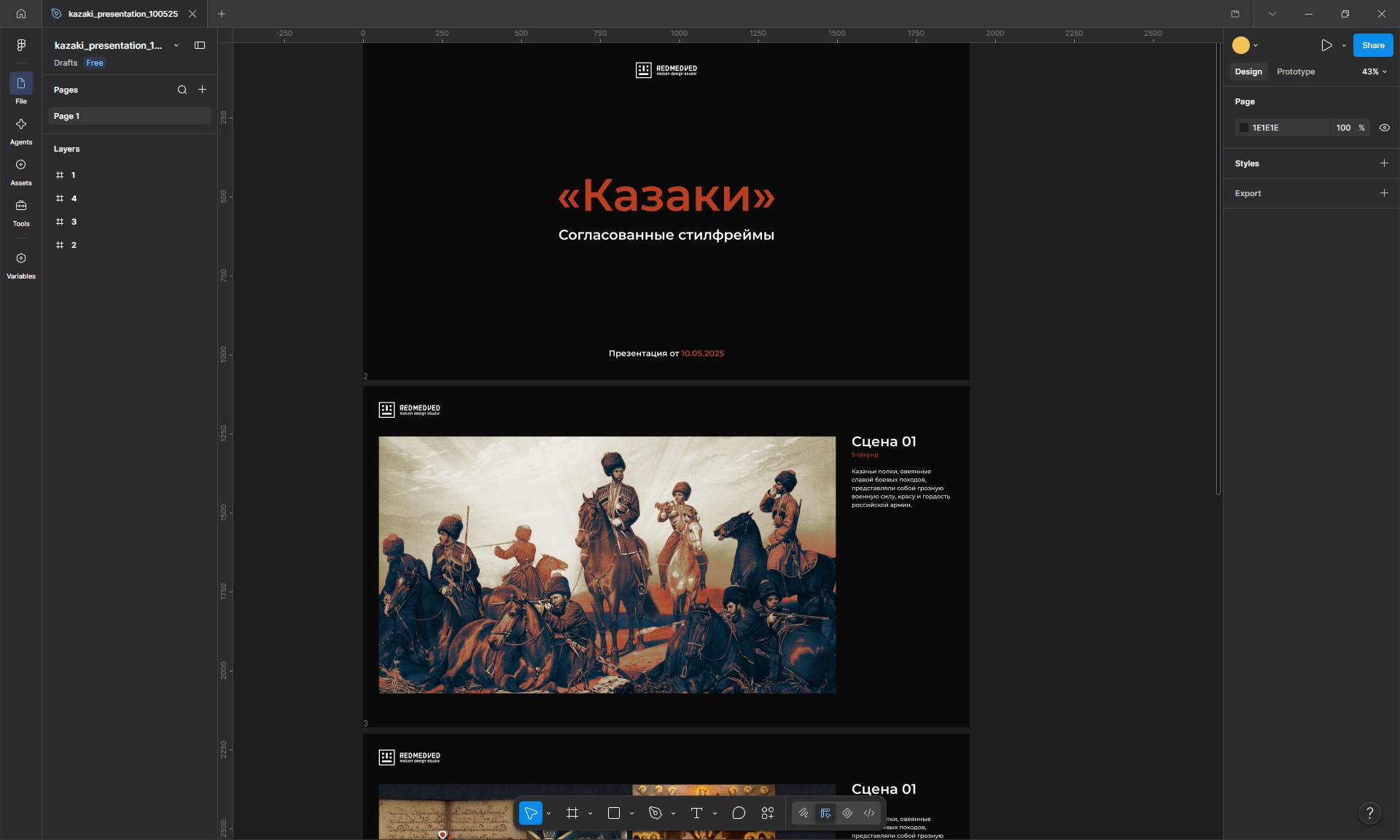Open the Actions menu in toolbar
1400x840 pixels.
[768, 813]
